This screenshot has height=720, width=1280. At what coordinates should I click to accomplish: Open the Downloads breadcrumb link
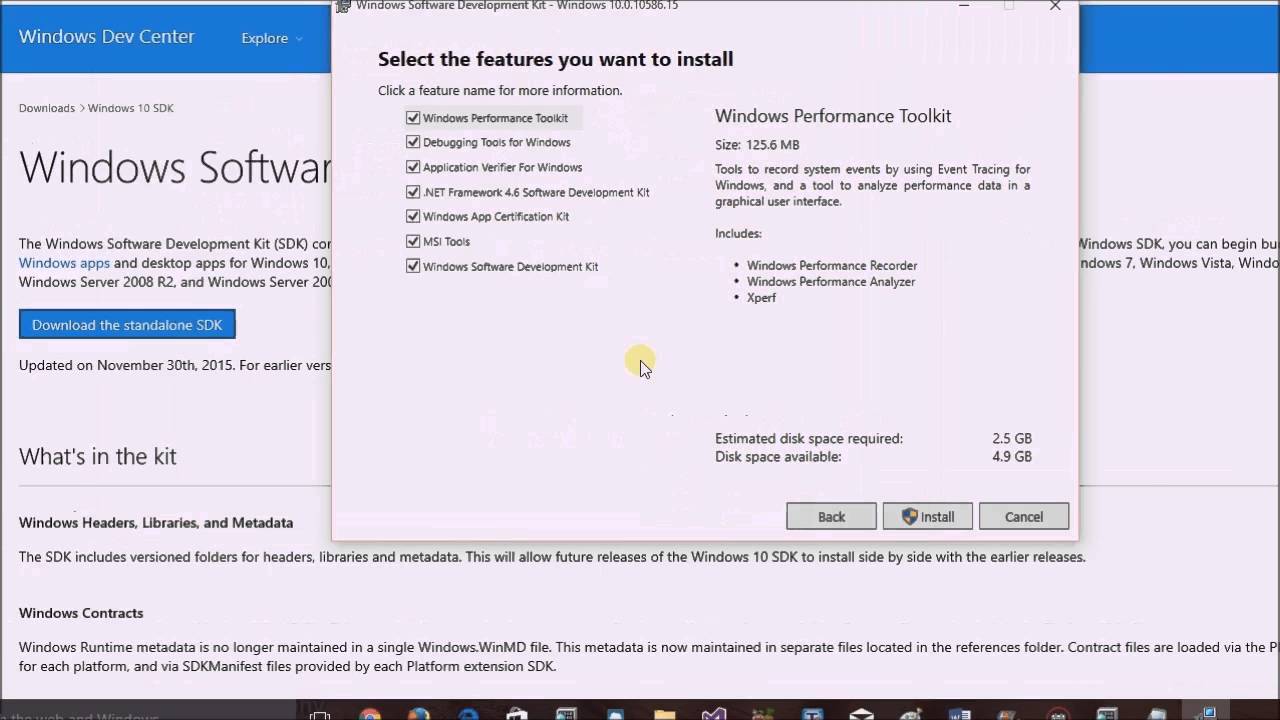pos(46,108)
